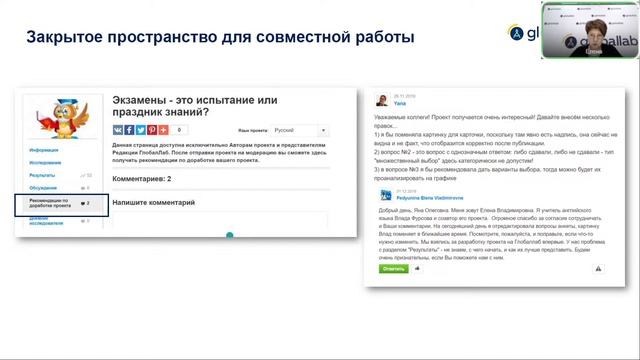Open the Дневник исследователя sidebar section
Viewport: 640px width, 360px height.
[46, 221]
